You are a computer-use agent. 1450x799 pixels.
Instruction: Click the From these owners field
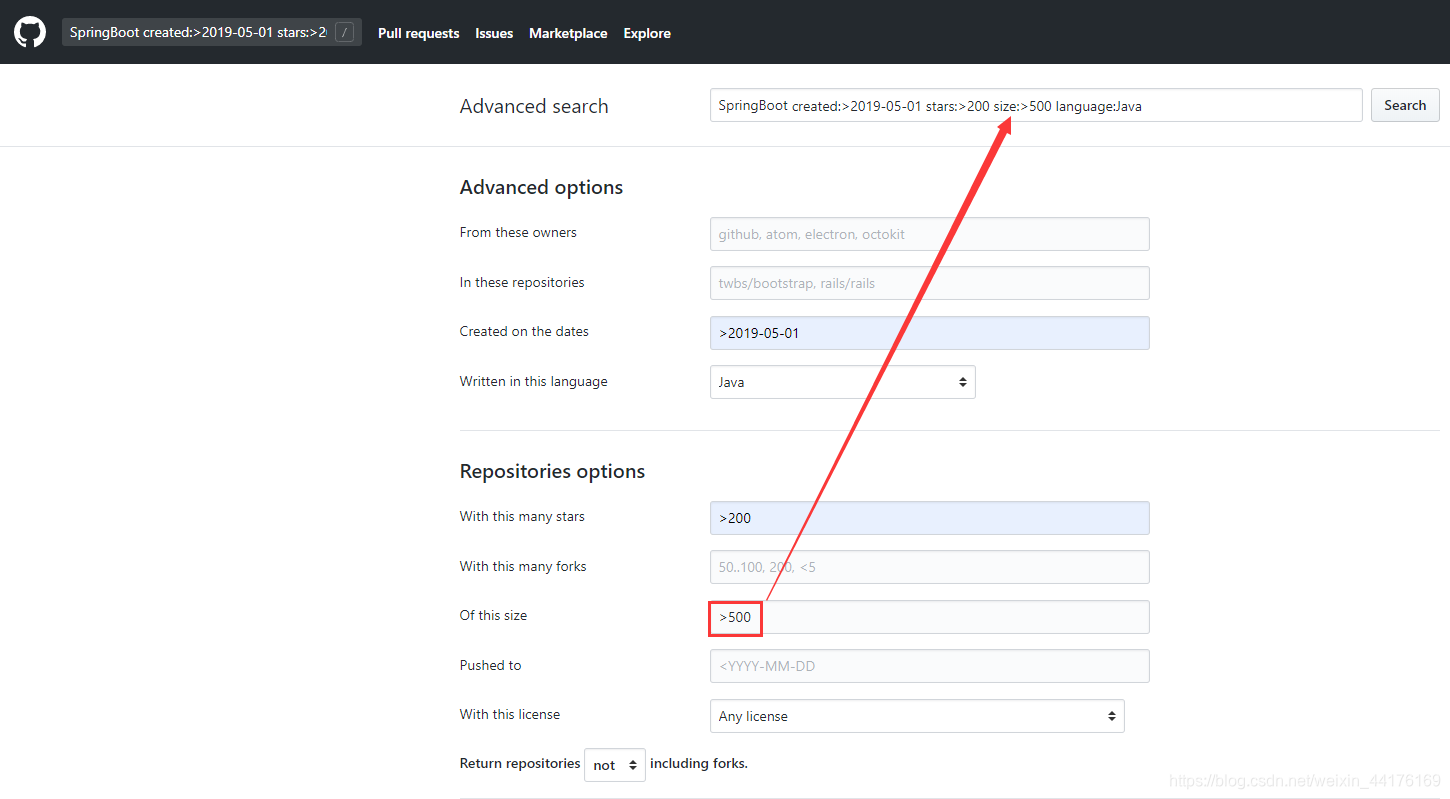tap(930, 234)
